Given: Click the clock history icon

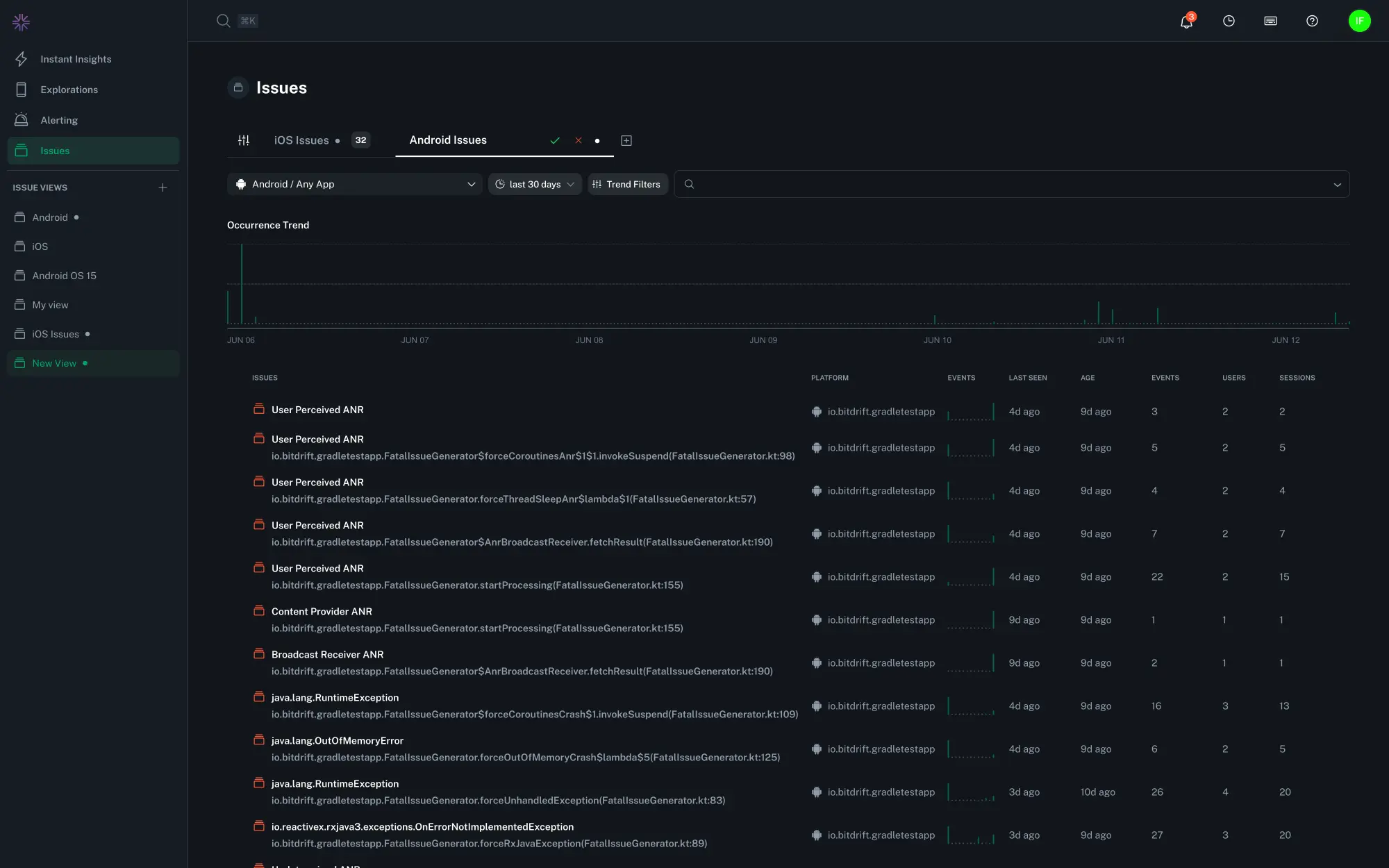Looking at the screenshot, I should pyautogui.click(x=1229, y=21).
